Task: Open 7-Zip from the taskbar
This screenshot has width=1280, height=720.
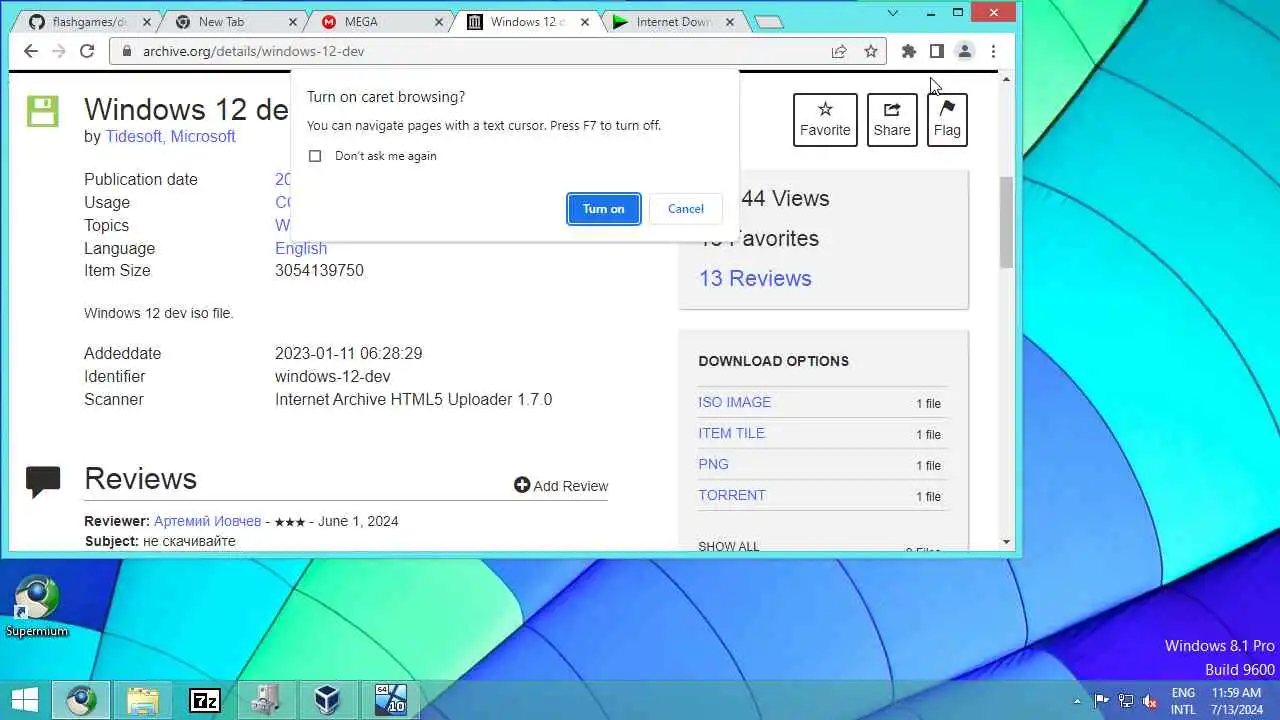Action: (x=204, y=700)
